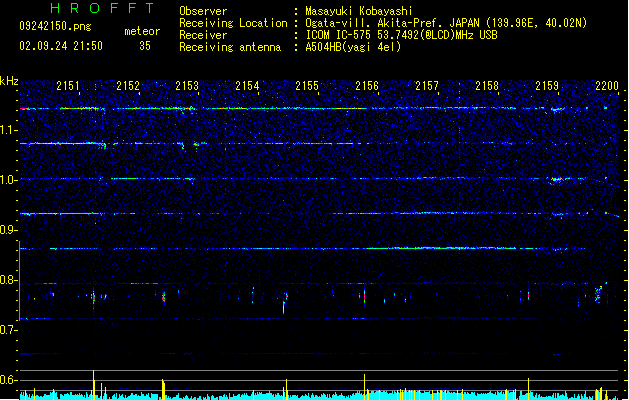Click the meteor count value 35
This screenshot has width=629, height=400.
[145, 46]
